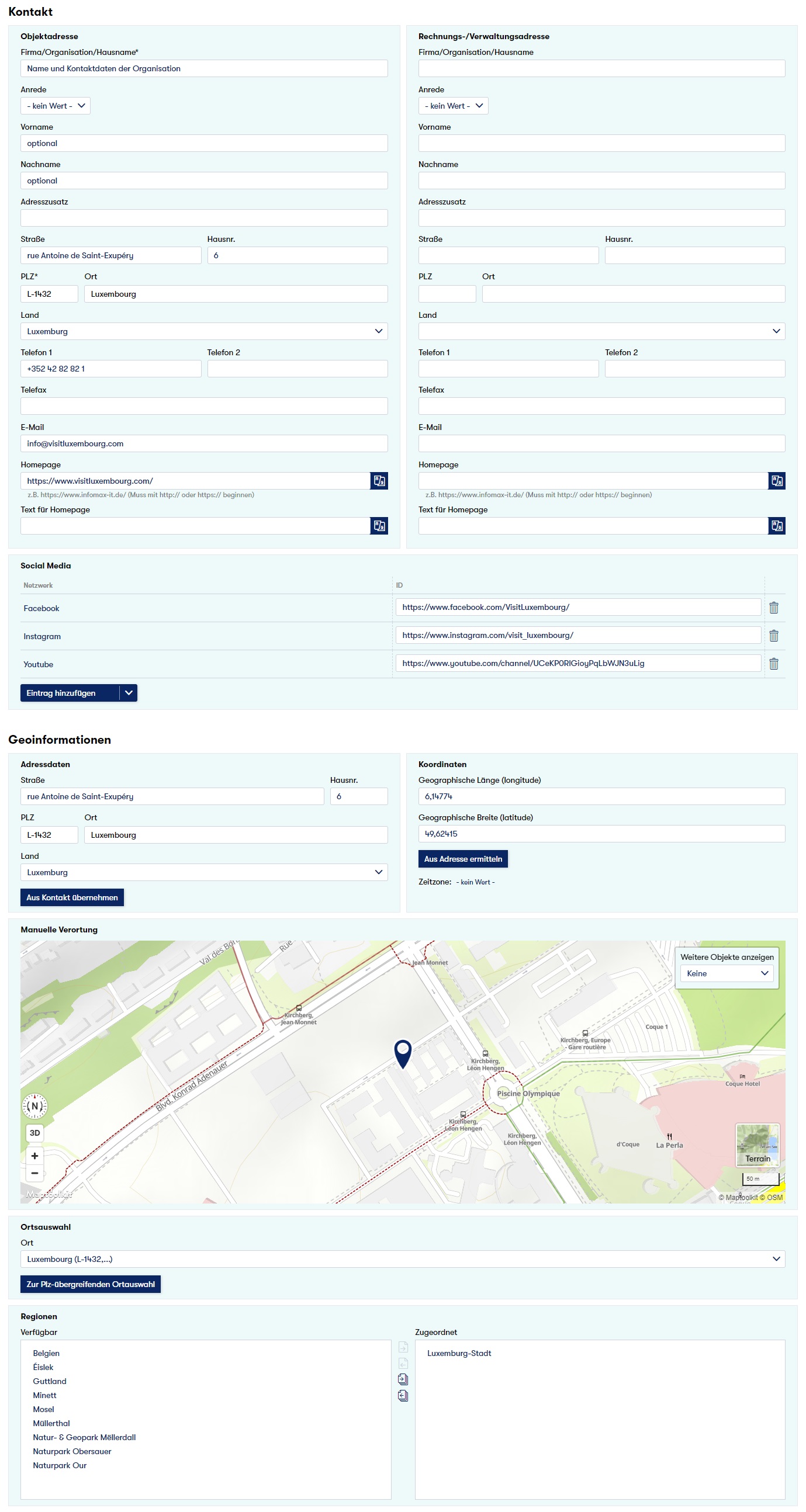Delete the Instagram social media entry
This screenshot has width=806, height=1512.
[x=774, y=636]
